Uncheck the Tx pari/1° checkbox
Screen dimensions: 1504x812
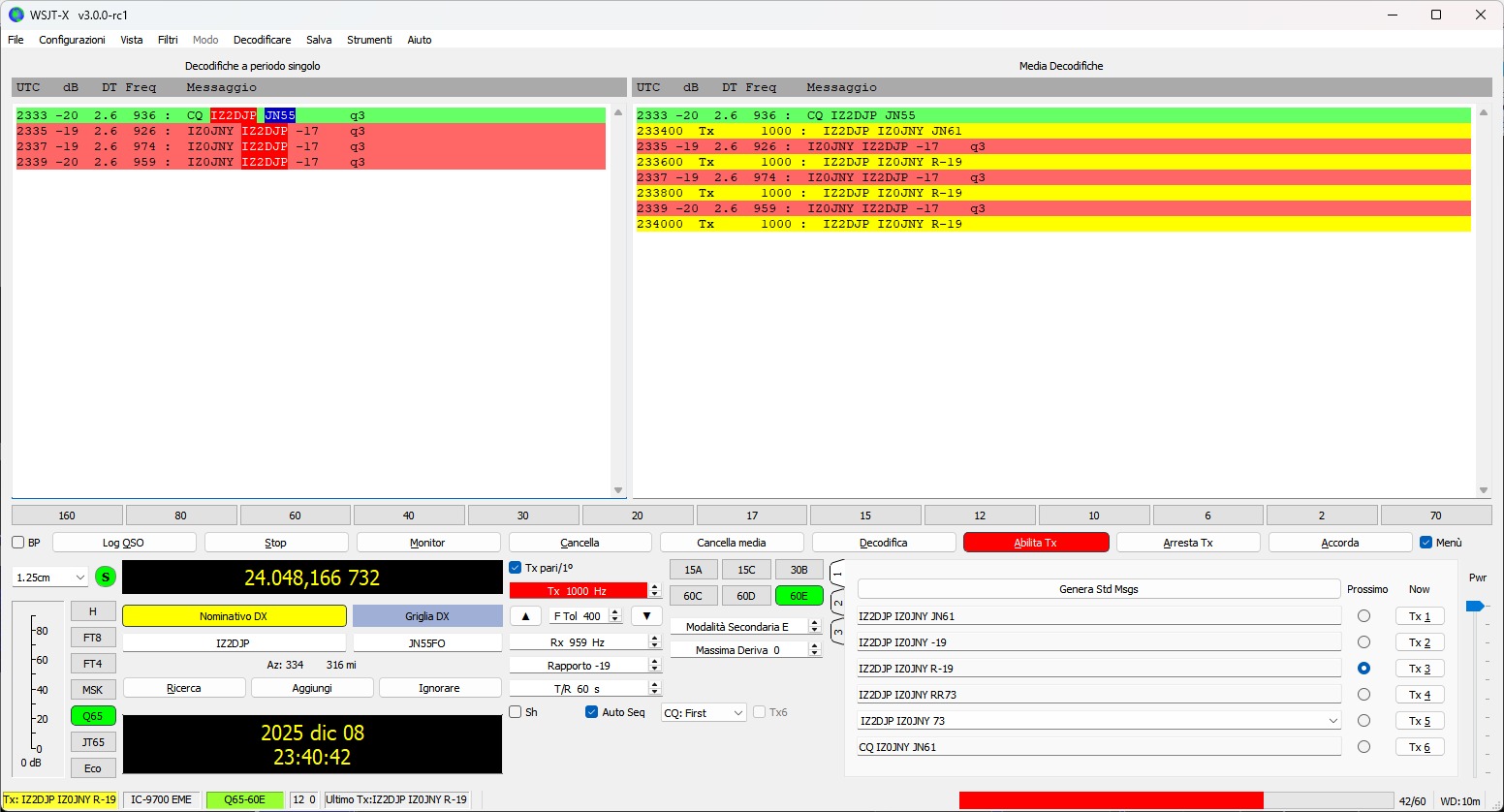pyautogui.click(x=515, y=569)
